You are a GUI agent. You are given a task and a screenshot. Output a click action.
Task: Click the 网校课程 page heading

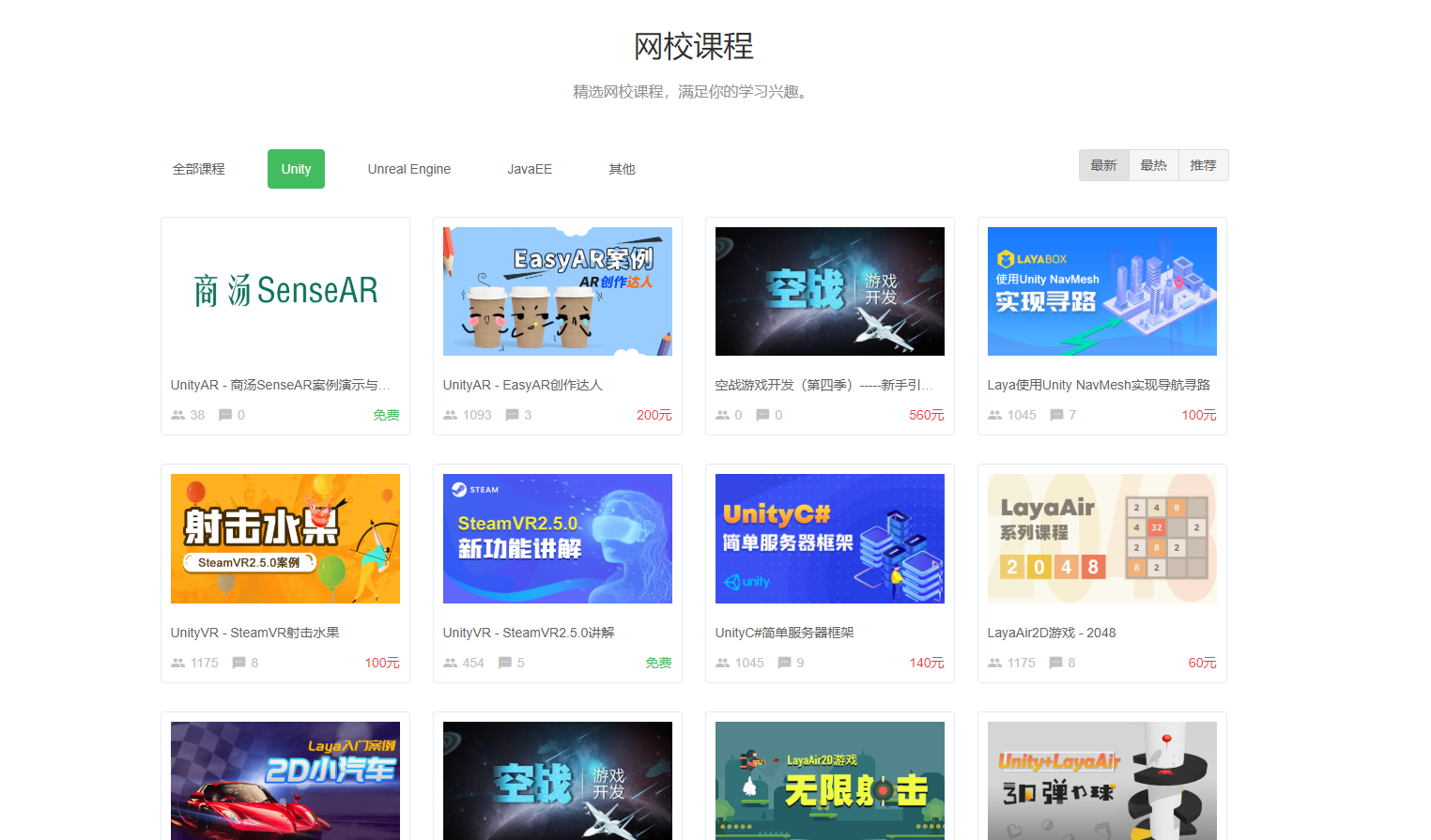694,46
